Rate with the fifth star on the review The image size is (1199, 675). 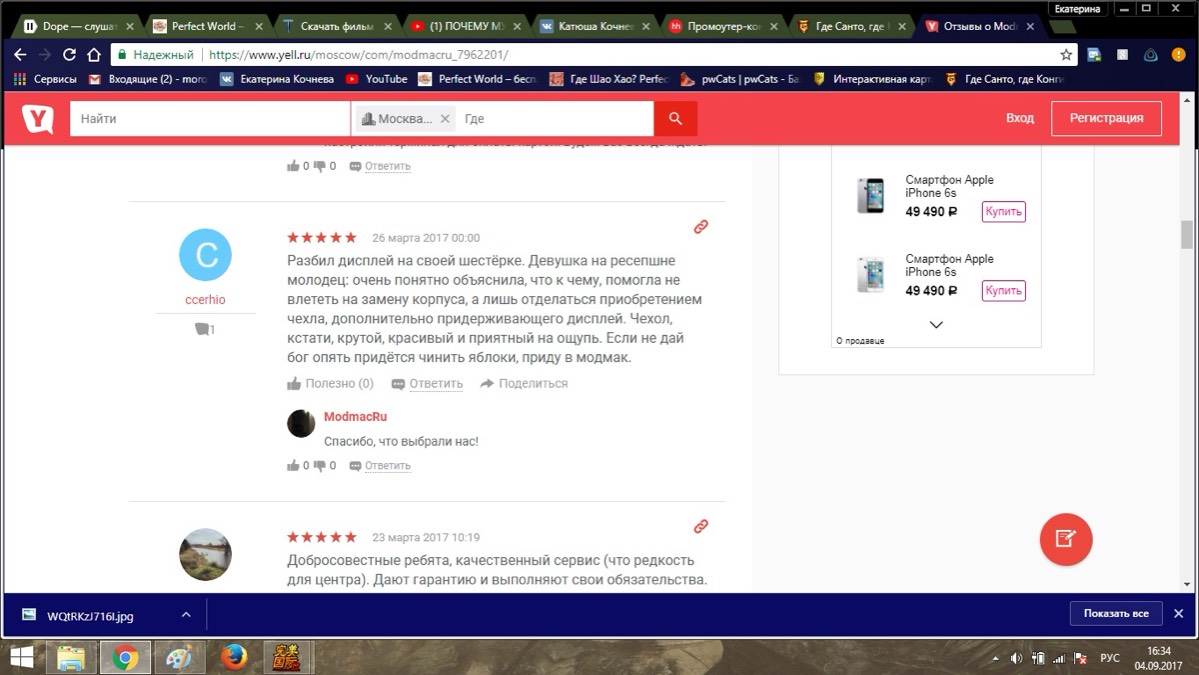[x=352, y=238]
